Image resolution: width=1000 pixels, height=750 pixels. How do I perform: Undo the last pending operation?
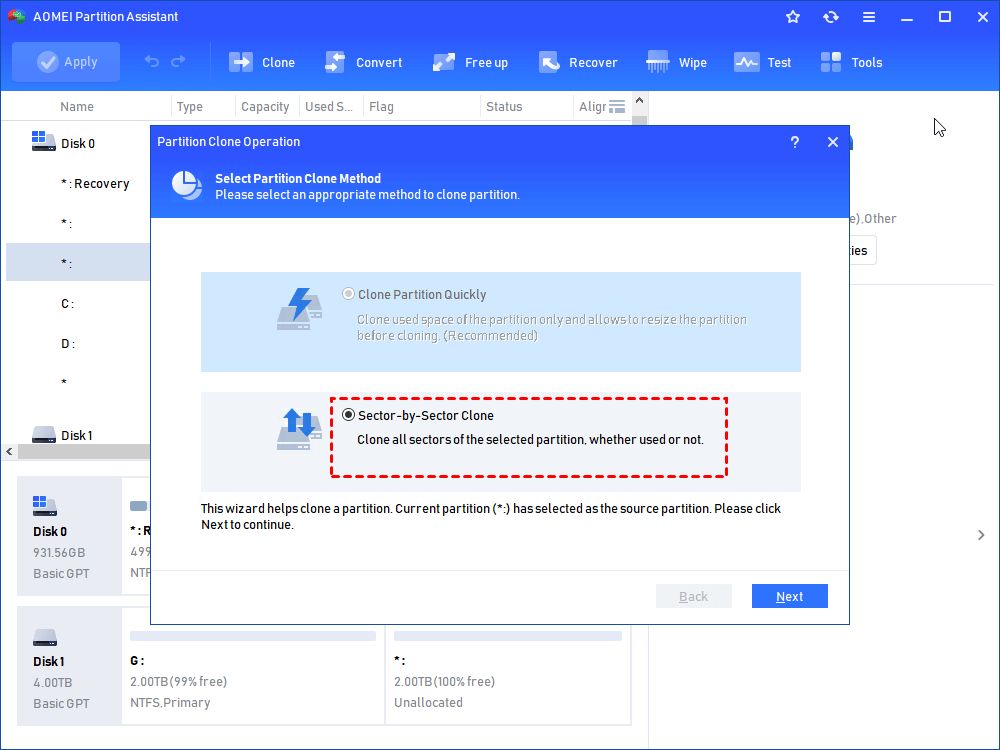coord(152,61)
